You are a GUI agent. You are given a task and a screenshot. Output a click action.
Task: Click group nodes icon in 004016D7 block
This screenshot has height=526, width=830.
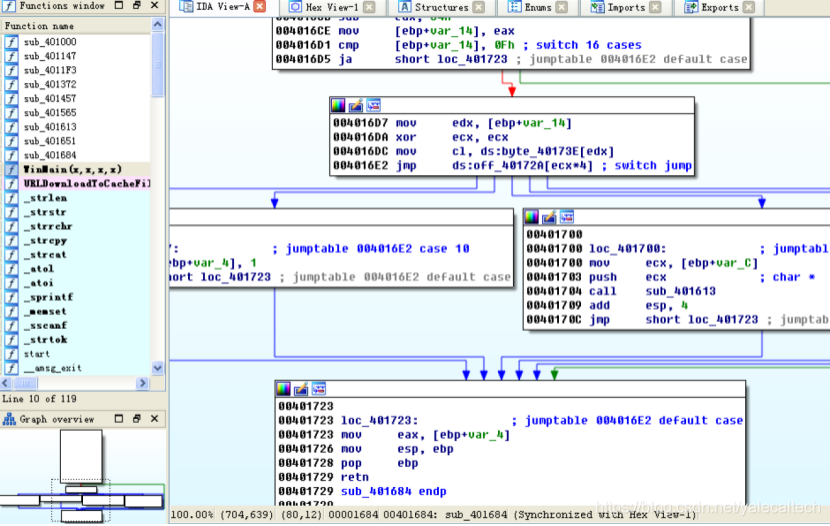pyautogui.click(x=373, y=105)
